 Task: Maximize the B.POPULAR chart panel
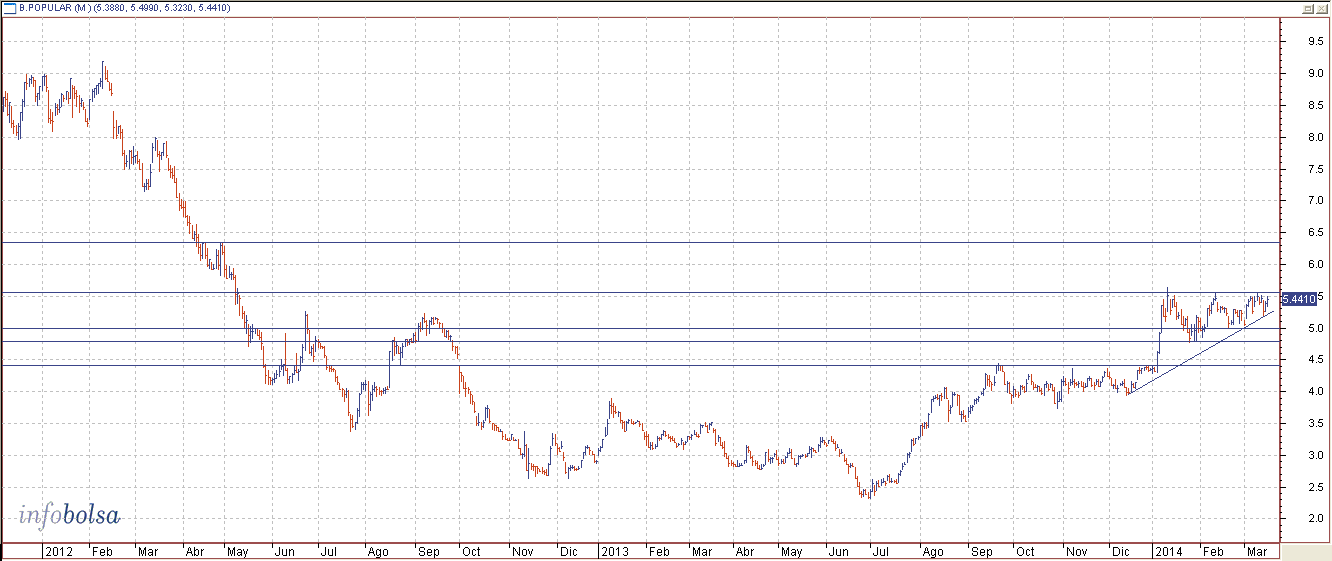point(1307,8)
